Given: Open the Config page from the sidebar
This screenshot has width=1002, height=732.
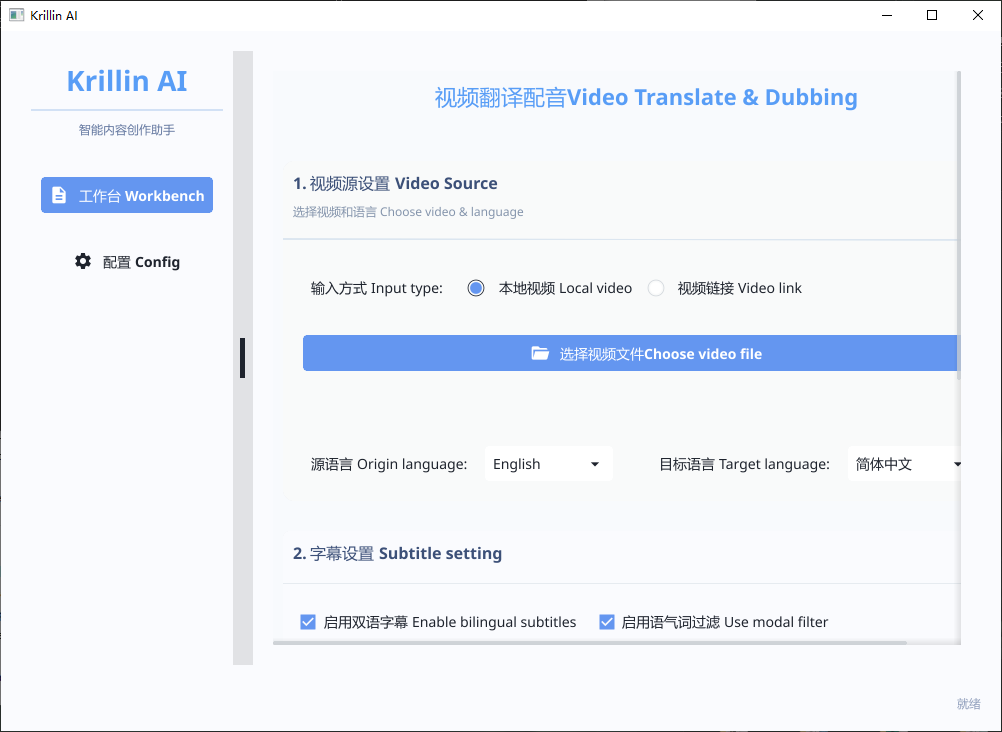Looking at the screenshot, I should [127, 260].
